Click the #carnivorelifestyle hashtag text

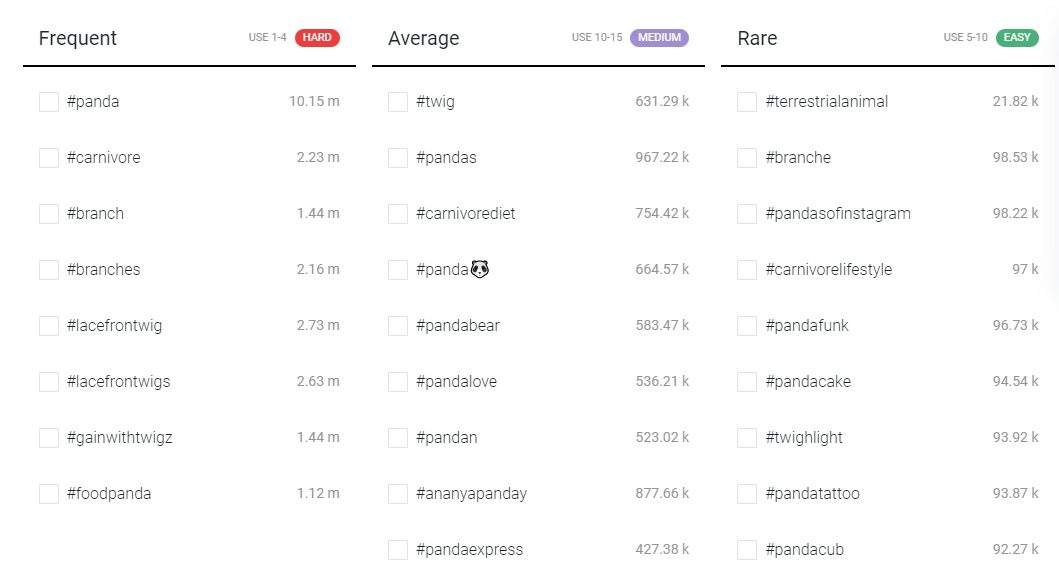(829, 270)
